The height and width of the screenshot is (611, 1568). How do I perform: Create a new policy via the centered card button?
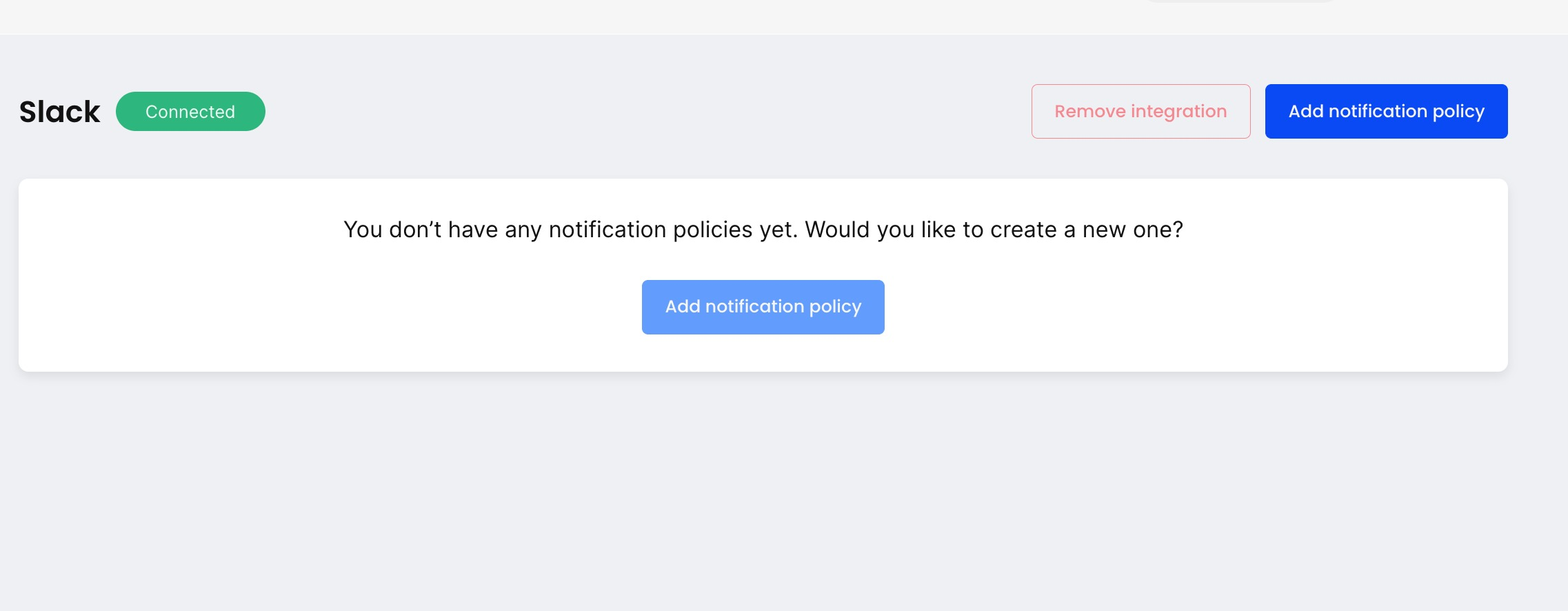(763, 307)
